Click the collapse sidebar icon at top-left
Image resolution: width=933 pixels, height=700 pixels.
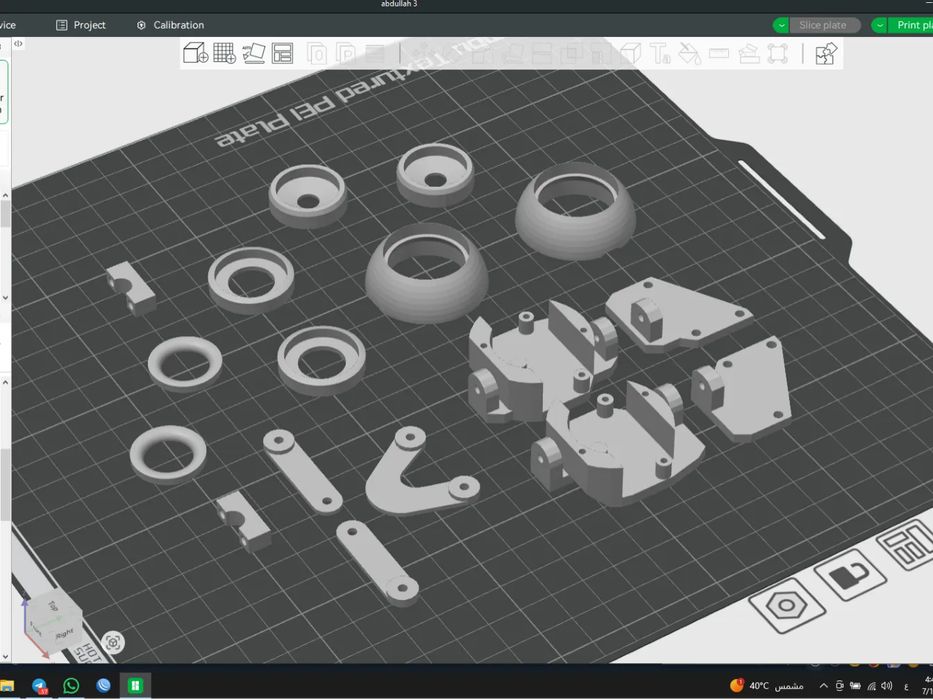pyautogui.click(x=18, y=43)
